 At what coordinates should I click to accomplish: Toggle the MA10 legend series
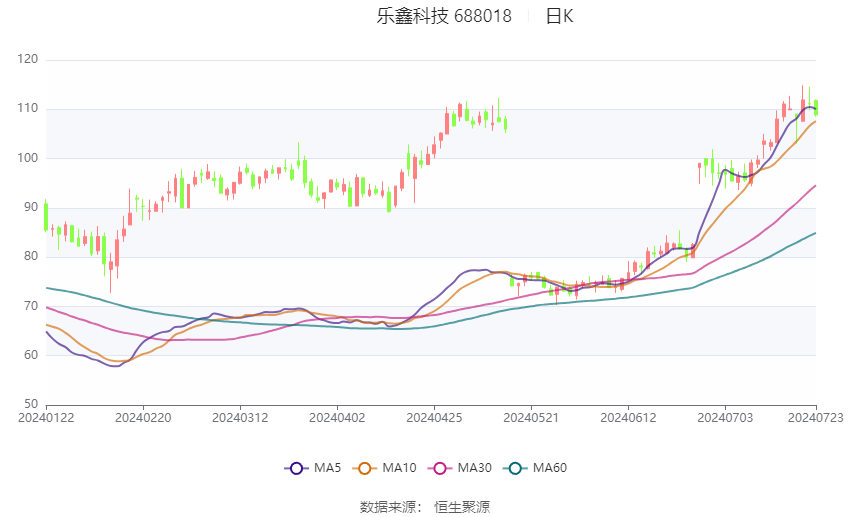[x=384, y=468]
